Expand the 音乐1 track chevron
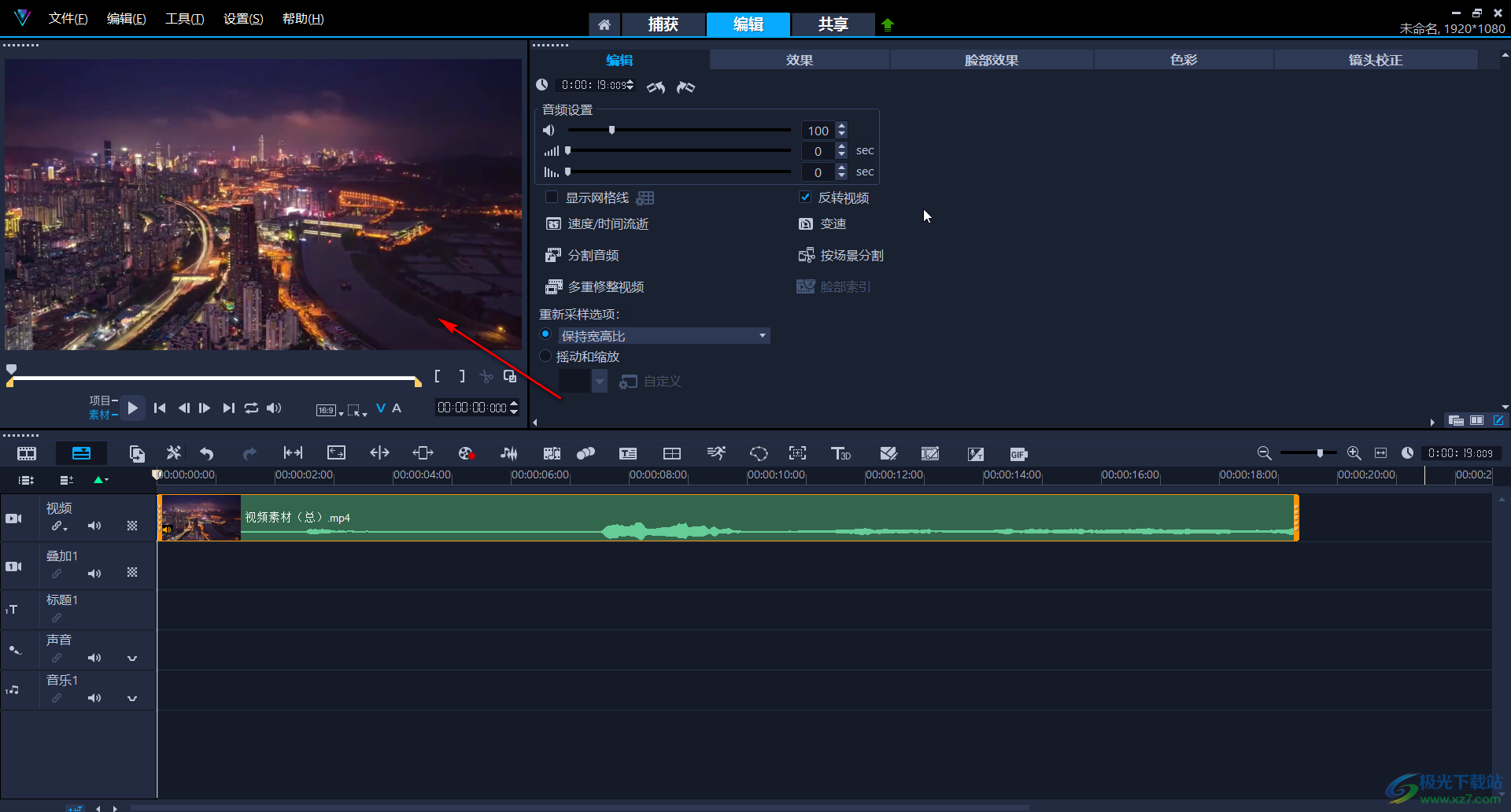The width and height of the screenshot is (1511, 812). (132, 698)
